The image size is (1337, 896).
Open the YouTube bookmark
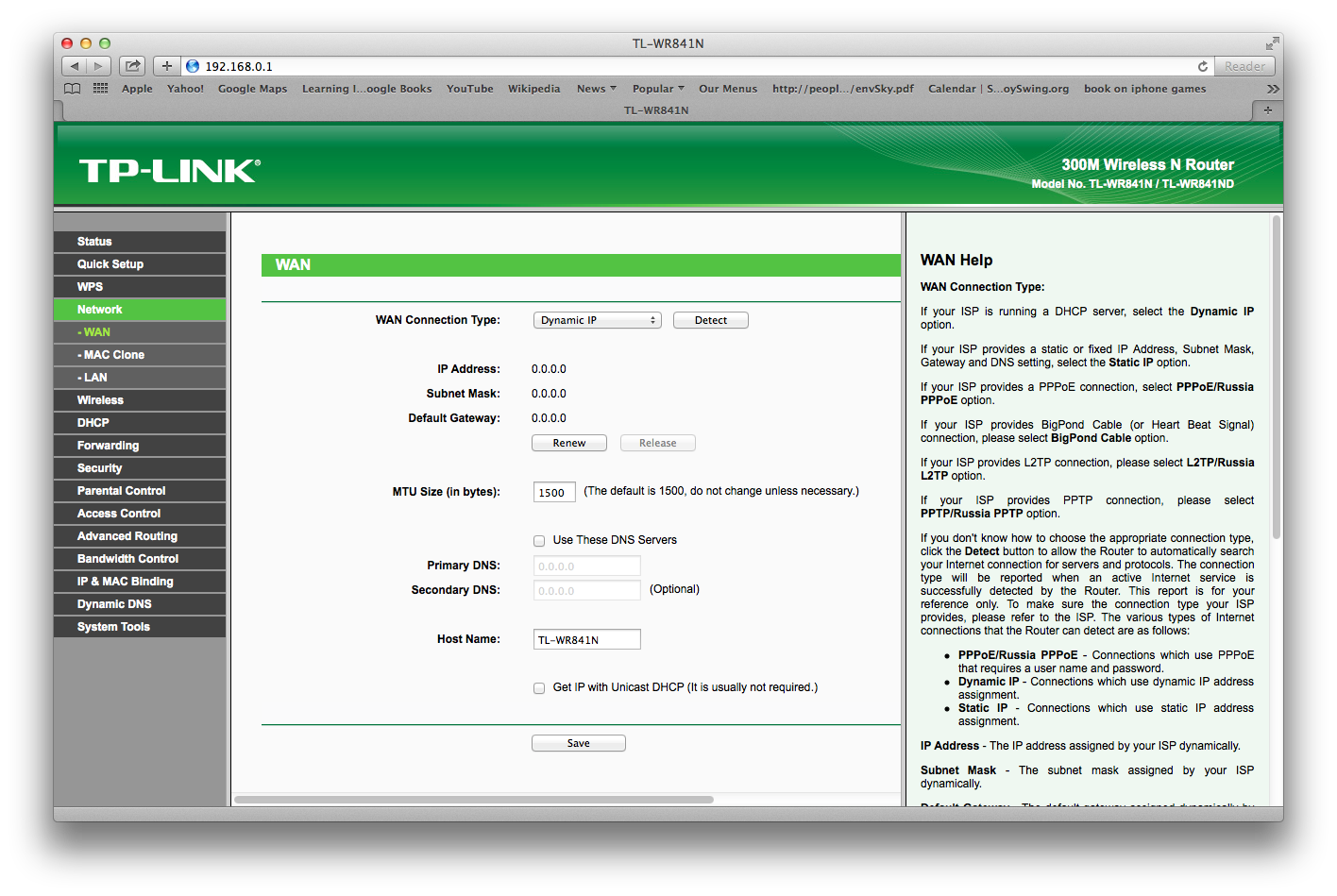coord(469,89)
